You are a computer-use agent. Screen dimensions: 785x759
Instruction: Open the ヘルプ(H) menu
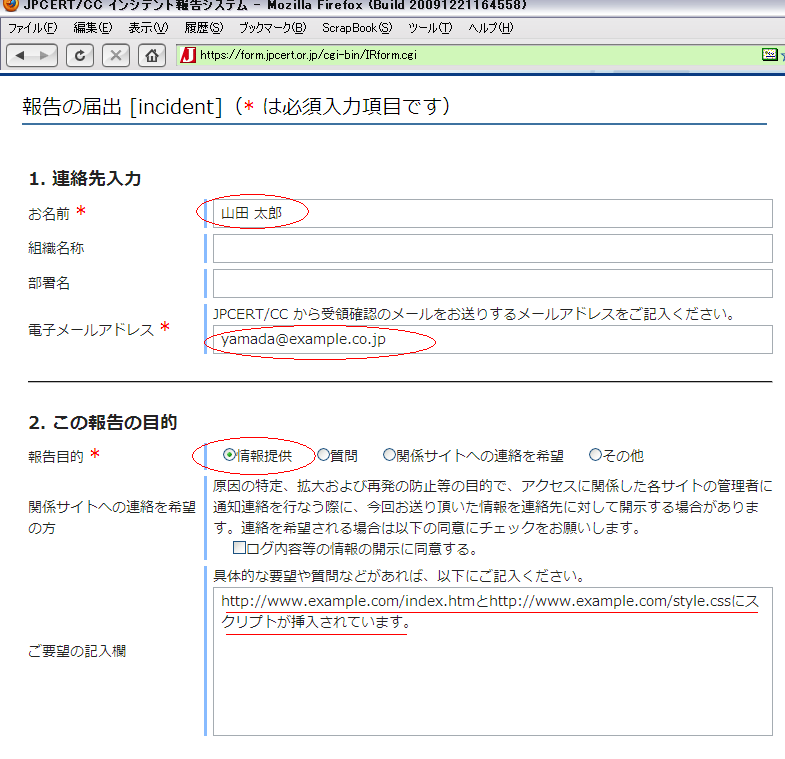(491, 28)
